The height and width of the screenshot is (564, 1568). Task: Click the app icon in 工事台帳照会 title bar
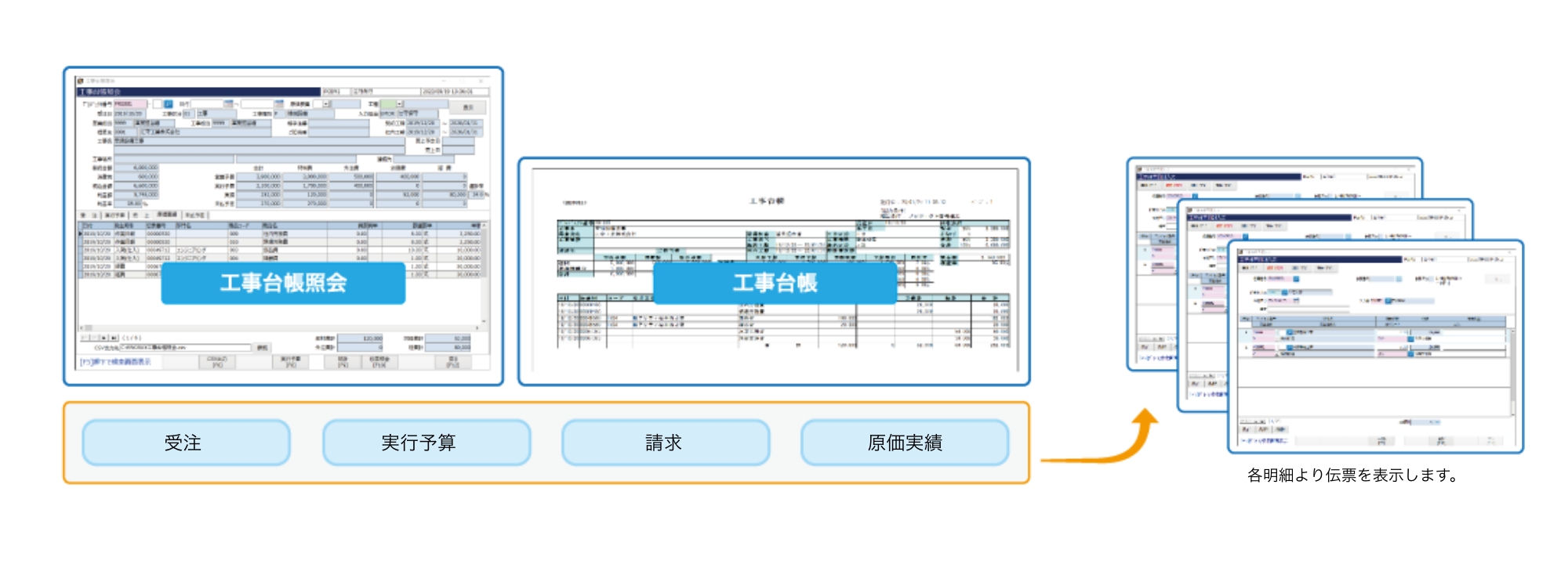[81, 81]
